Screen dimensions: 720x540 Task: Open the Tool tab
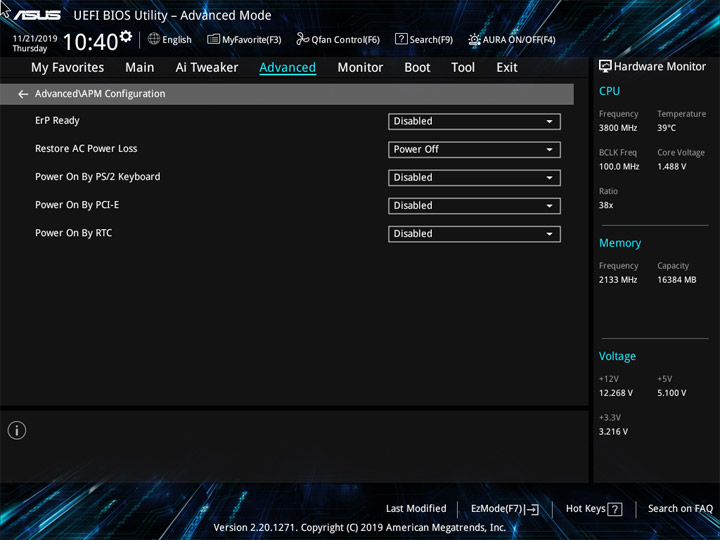[x=463, y=68]
